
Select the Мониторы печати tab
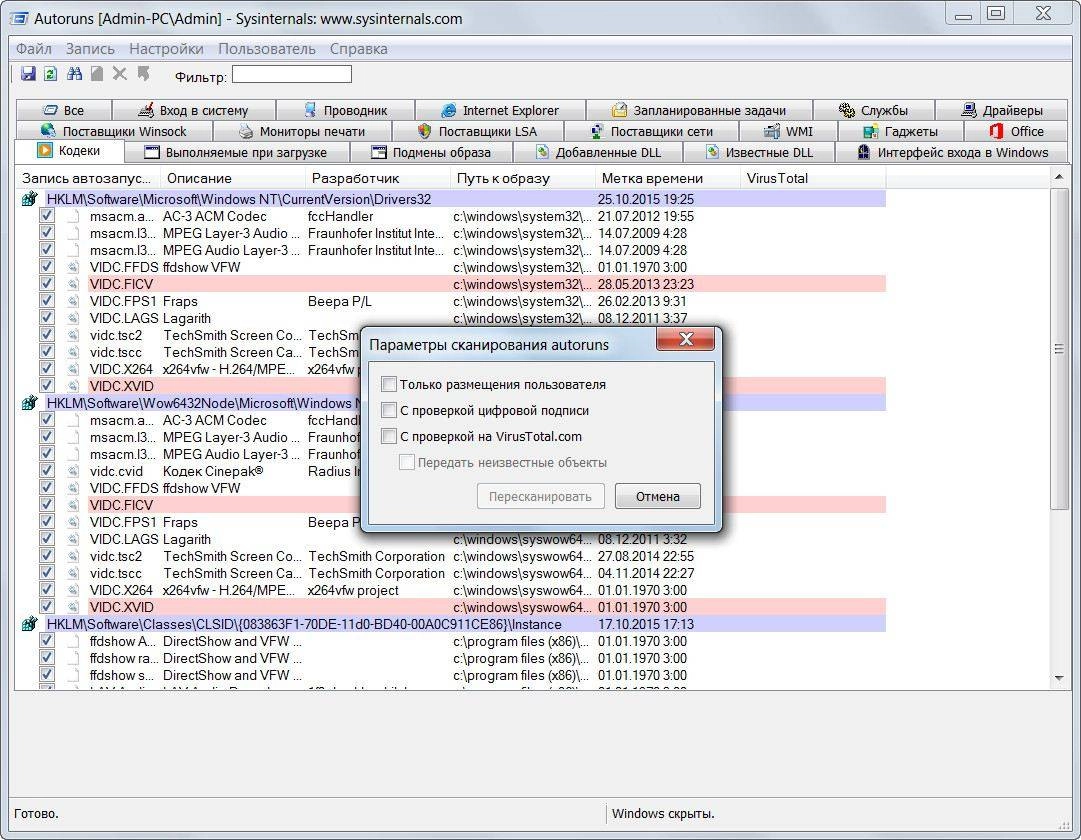click(302, 131)
